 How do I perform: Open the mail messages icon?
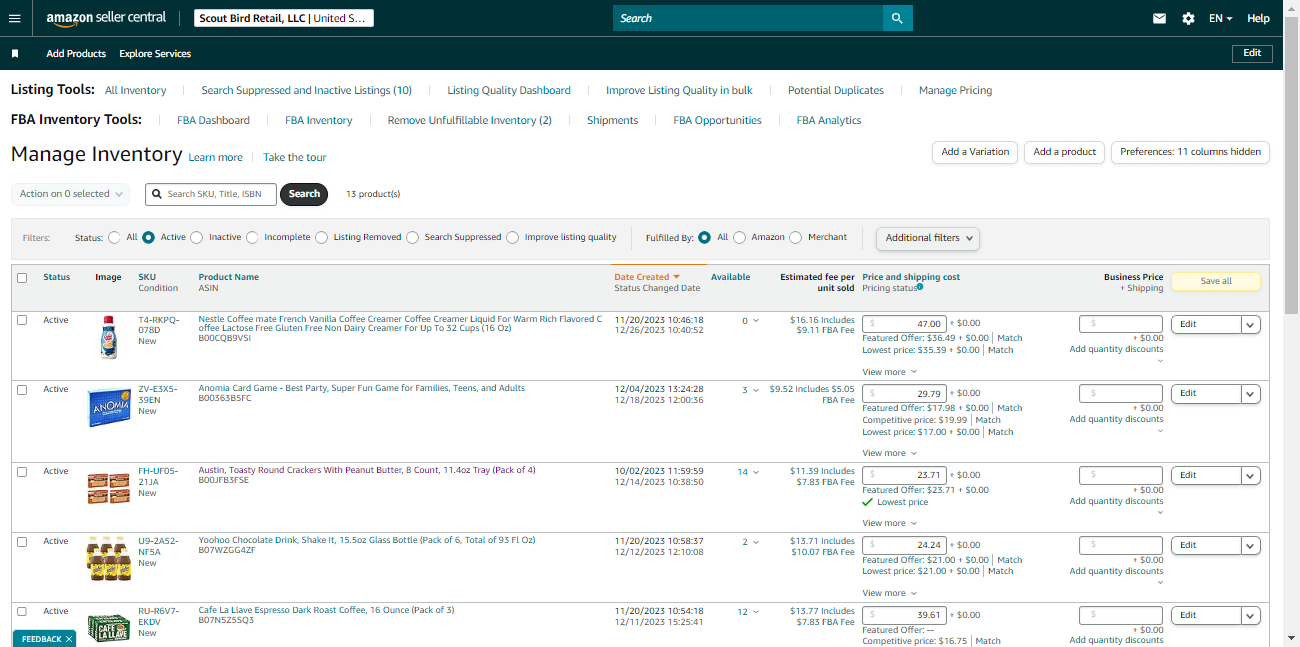point(1159,18)
